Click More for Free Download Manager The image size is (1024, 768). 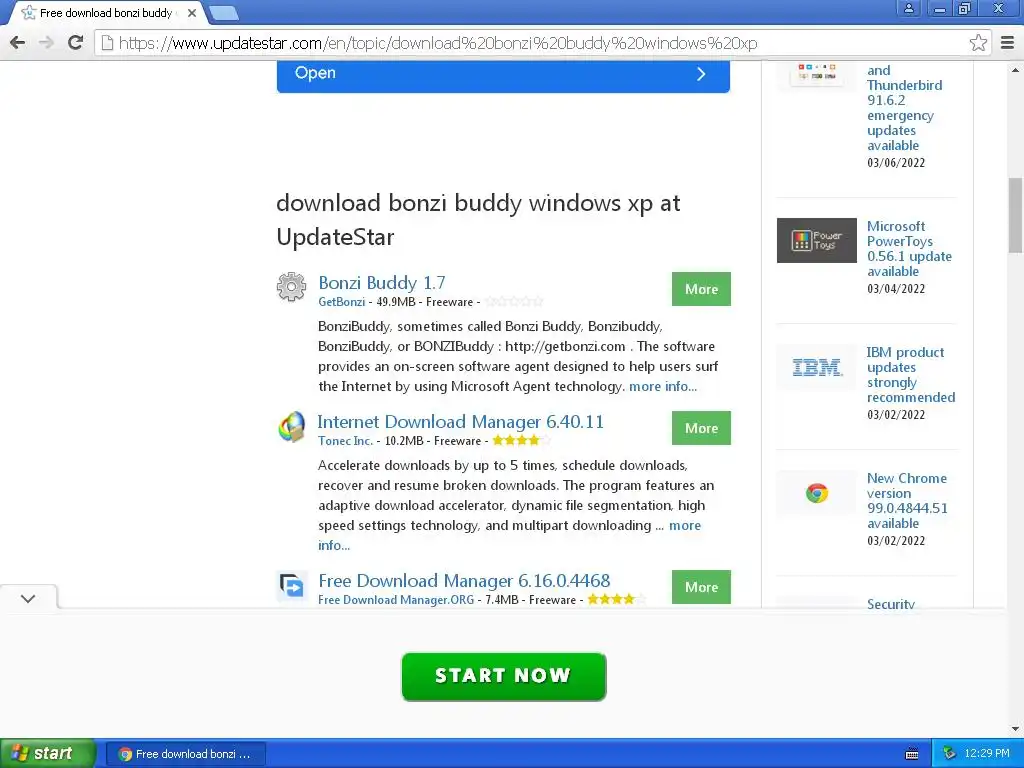(x=701, y=586)
